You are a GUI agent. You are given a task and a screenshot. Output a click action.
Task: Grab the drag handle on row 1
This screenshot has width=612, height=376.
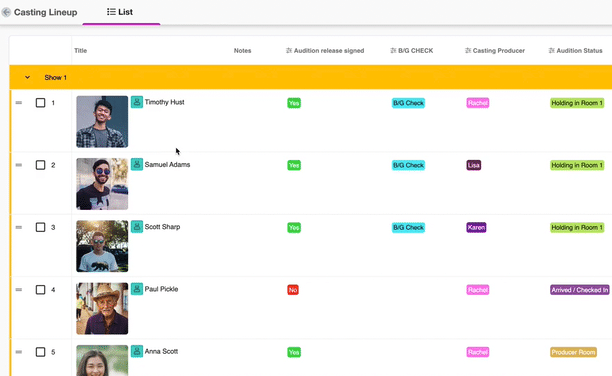pyautogui.click(x=19, y=103)
